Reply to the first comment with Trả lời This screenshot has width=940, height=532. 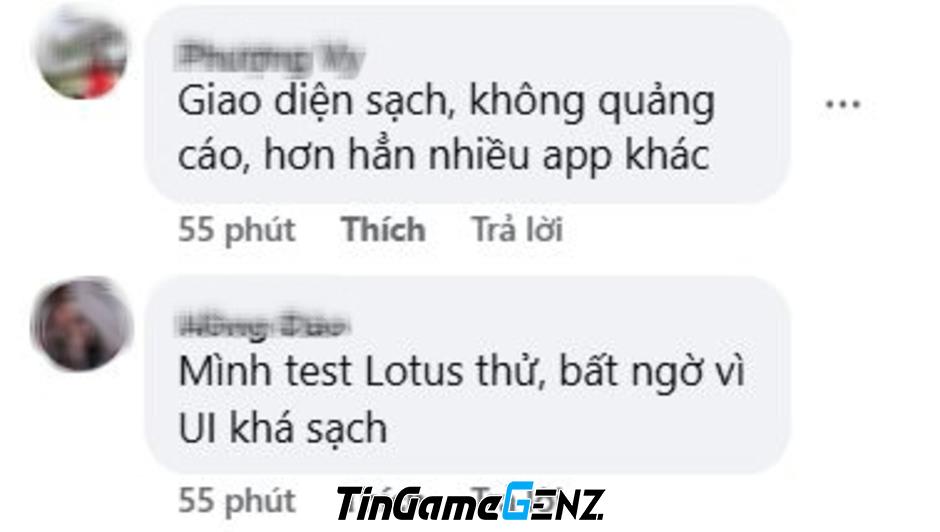[x=517, y=230]
